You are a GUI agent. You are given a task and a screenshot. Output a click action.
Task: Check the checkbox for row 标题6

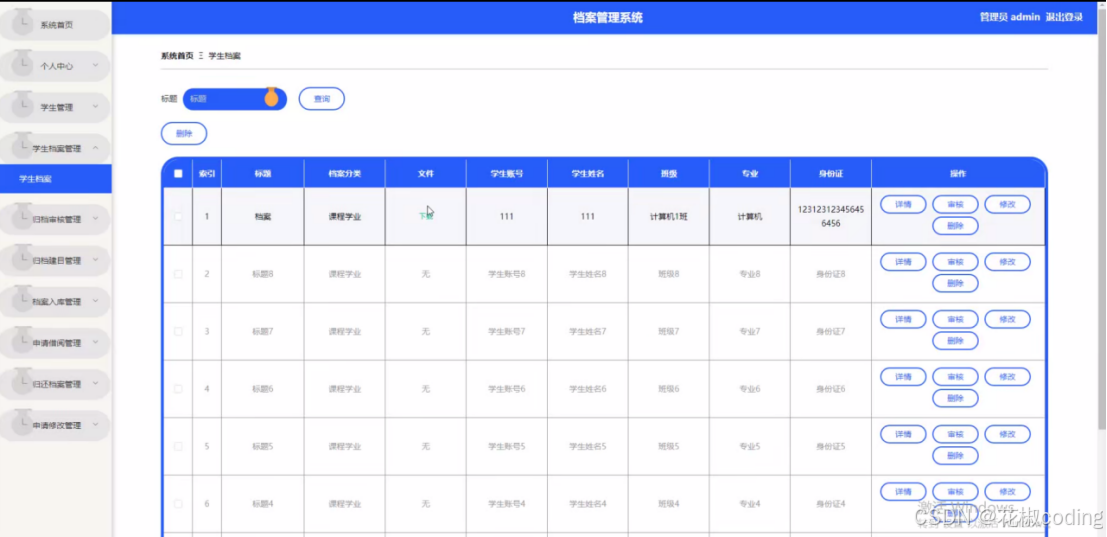click(x=178, y=389)
